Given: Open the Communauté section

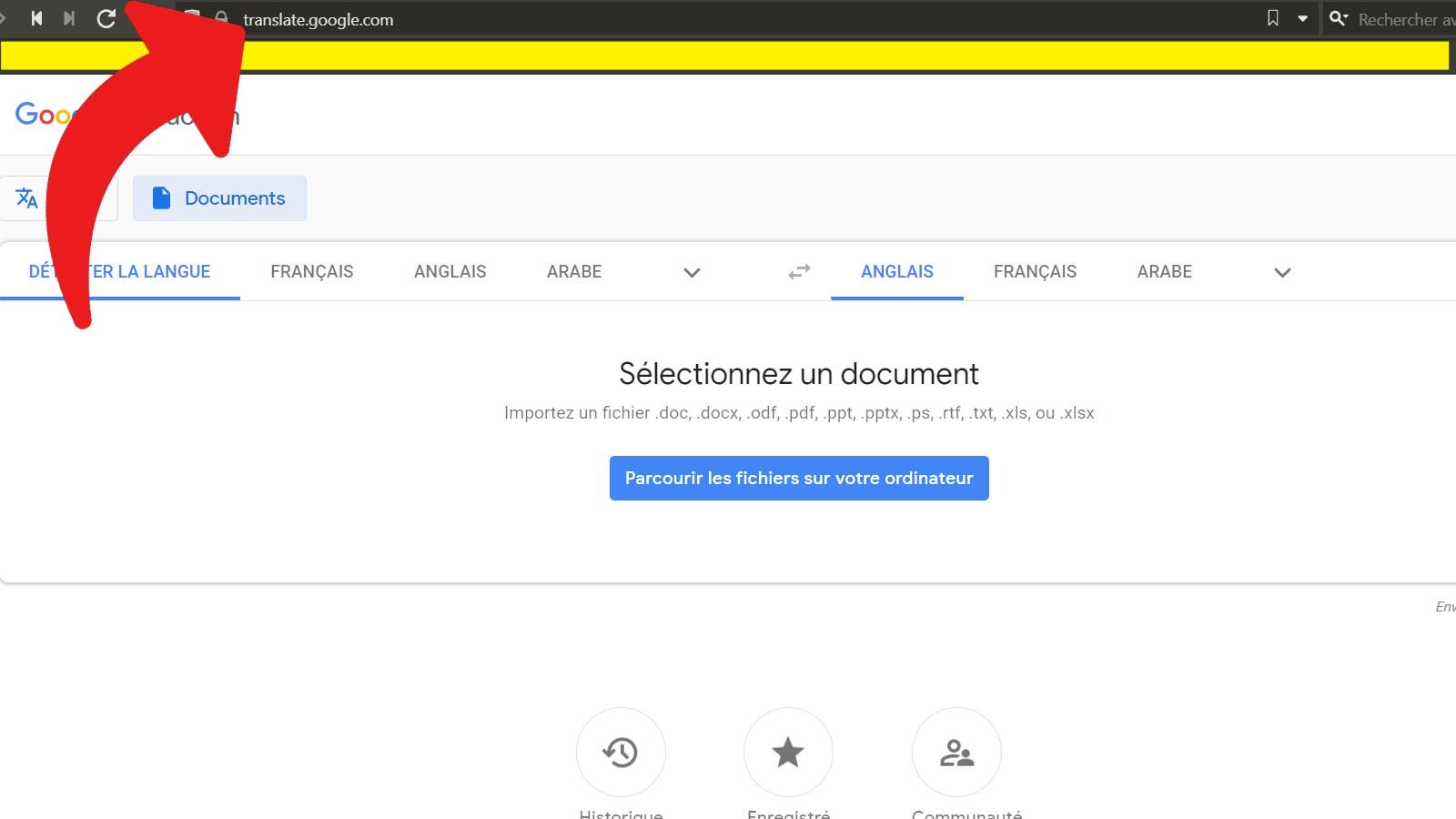Looking at the screenshot, I should [956, 752].
